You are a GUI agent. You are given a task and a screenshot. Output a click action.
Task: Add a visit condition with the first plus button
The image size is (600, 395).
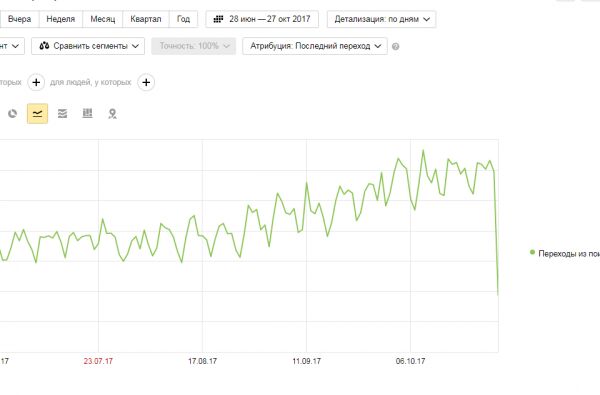[36, 82]
